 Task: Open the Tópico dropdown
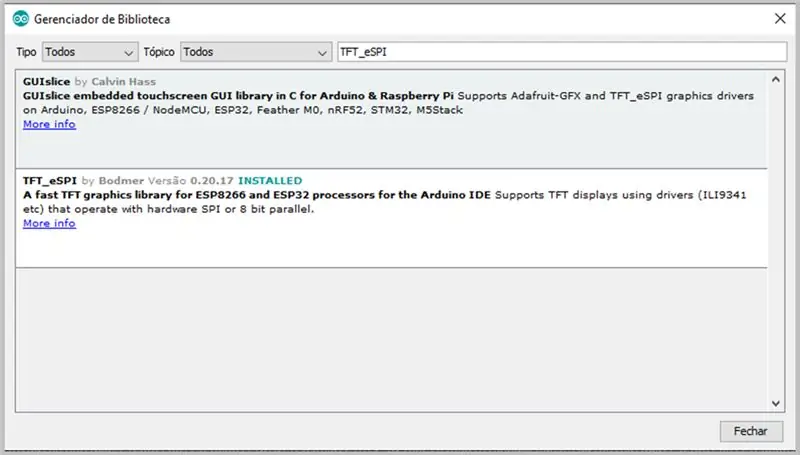click(256, 52)
